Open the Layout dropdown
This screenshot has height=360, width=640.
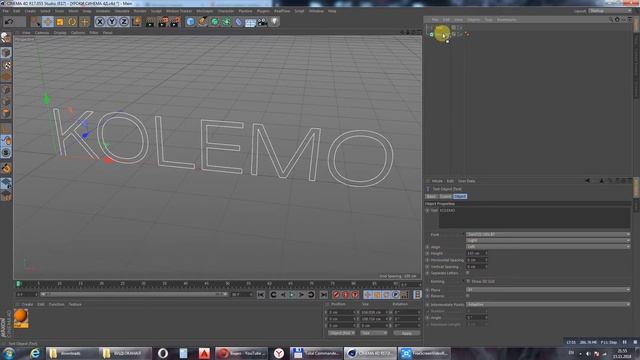(x=609, y=11)
